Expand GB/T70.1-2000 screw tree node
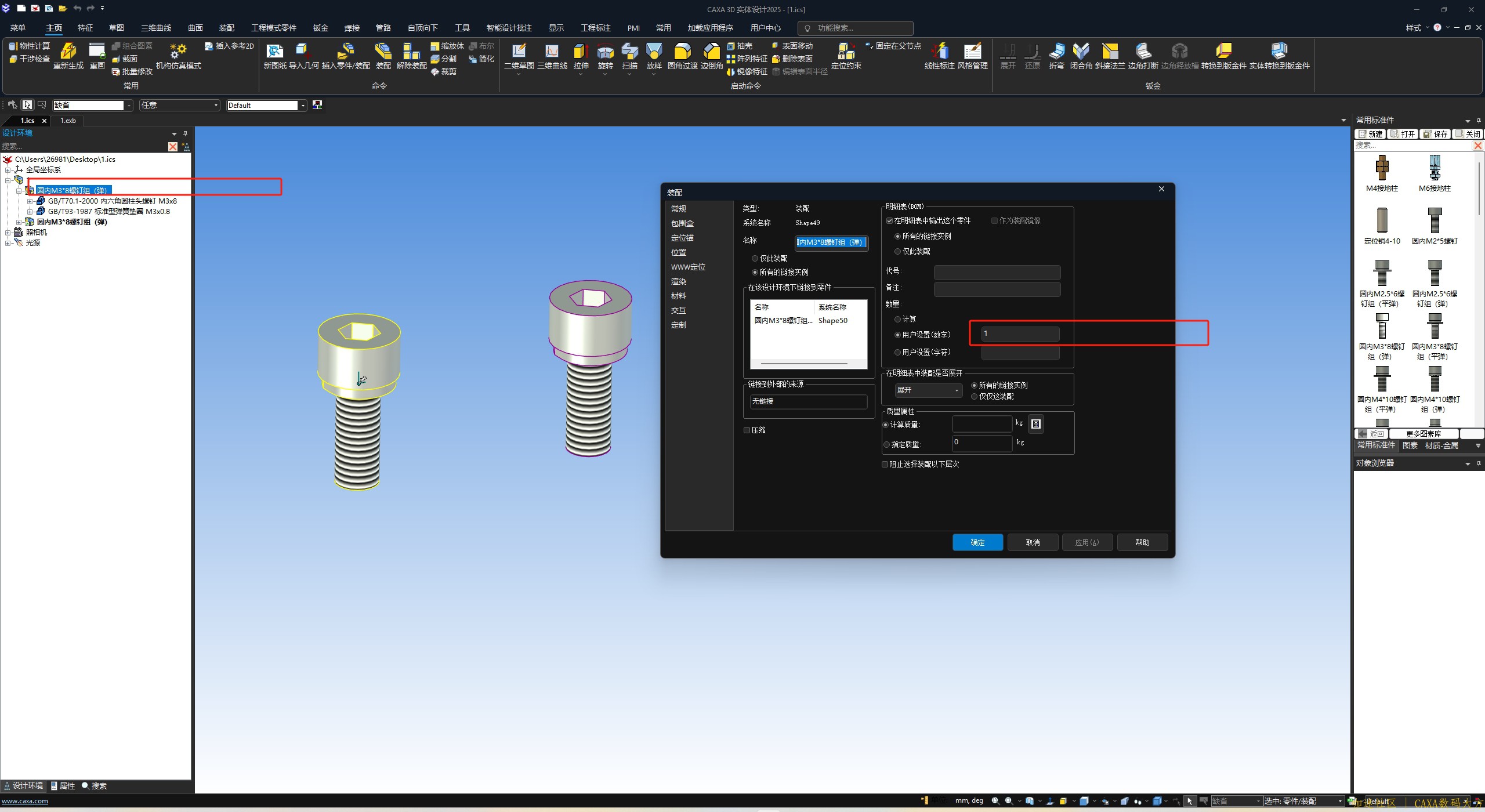Screen dimensions: 1485x812 (30, 201)
